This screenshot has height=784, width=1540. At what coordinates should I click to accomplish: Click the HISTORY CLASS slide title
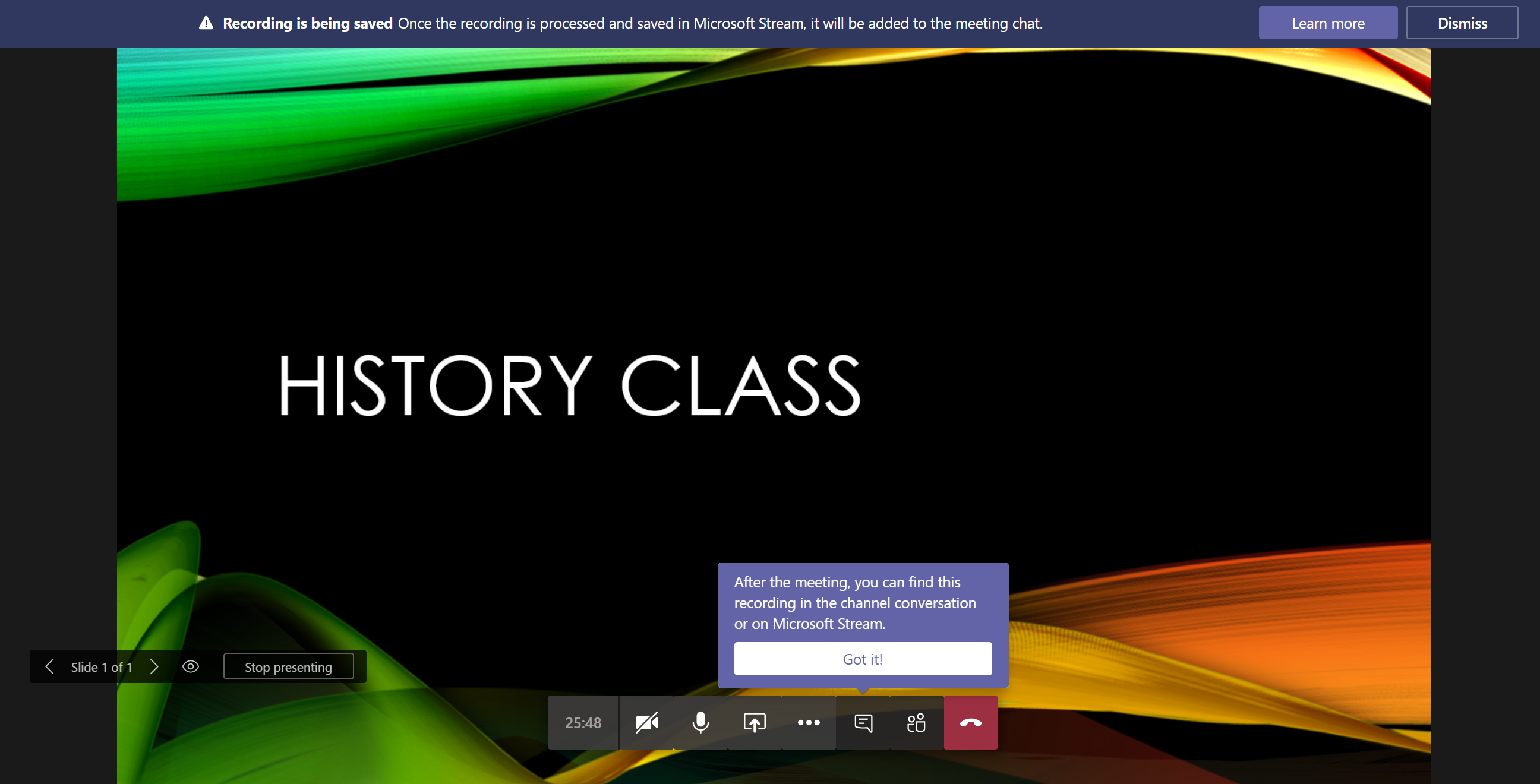tap(569, 385)
